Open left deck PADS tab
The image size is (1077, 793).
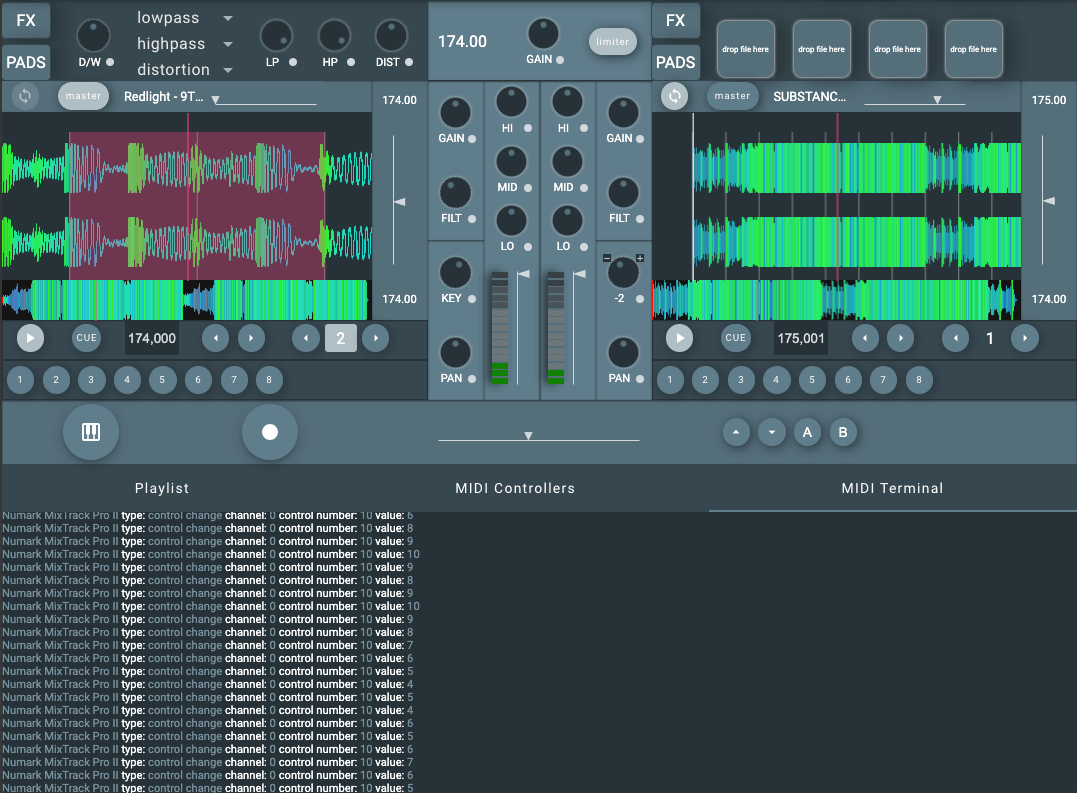26,62
